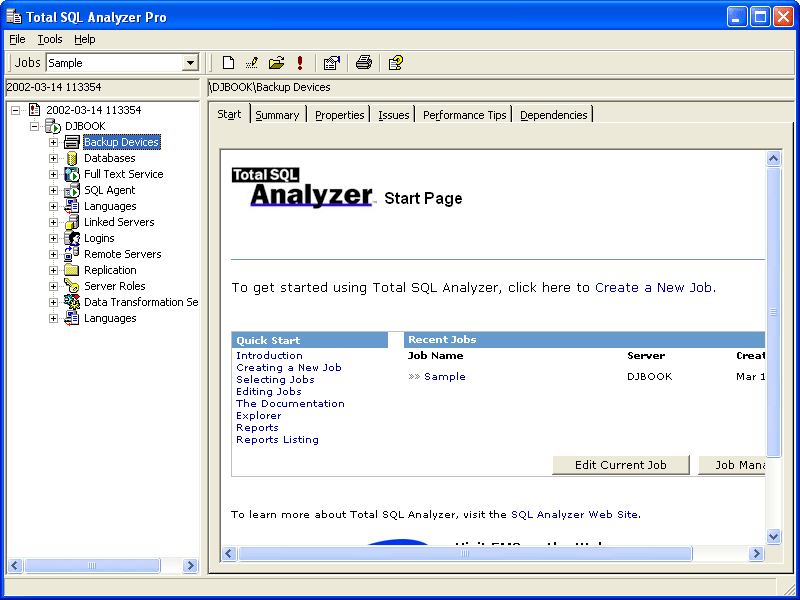Open the Sample recent job link
The height and width of the screenshot is (600, 800).
(444, 377)
